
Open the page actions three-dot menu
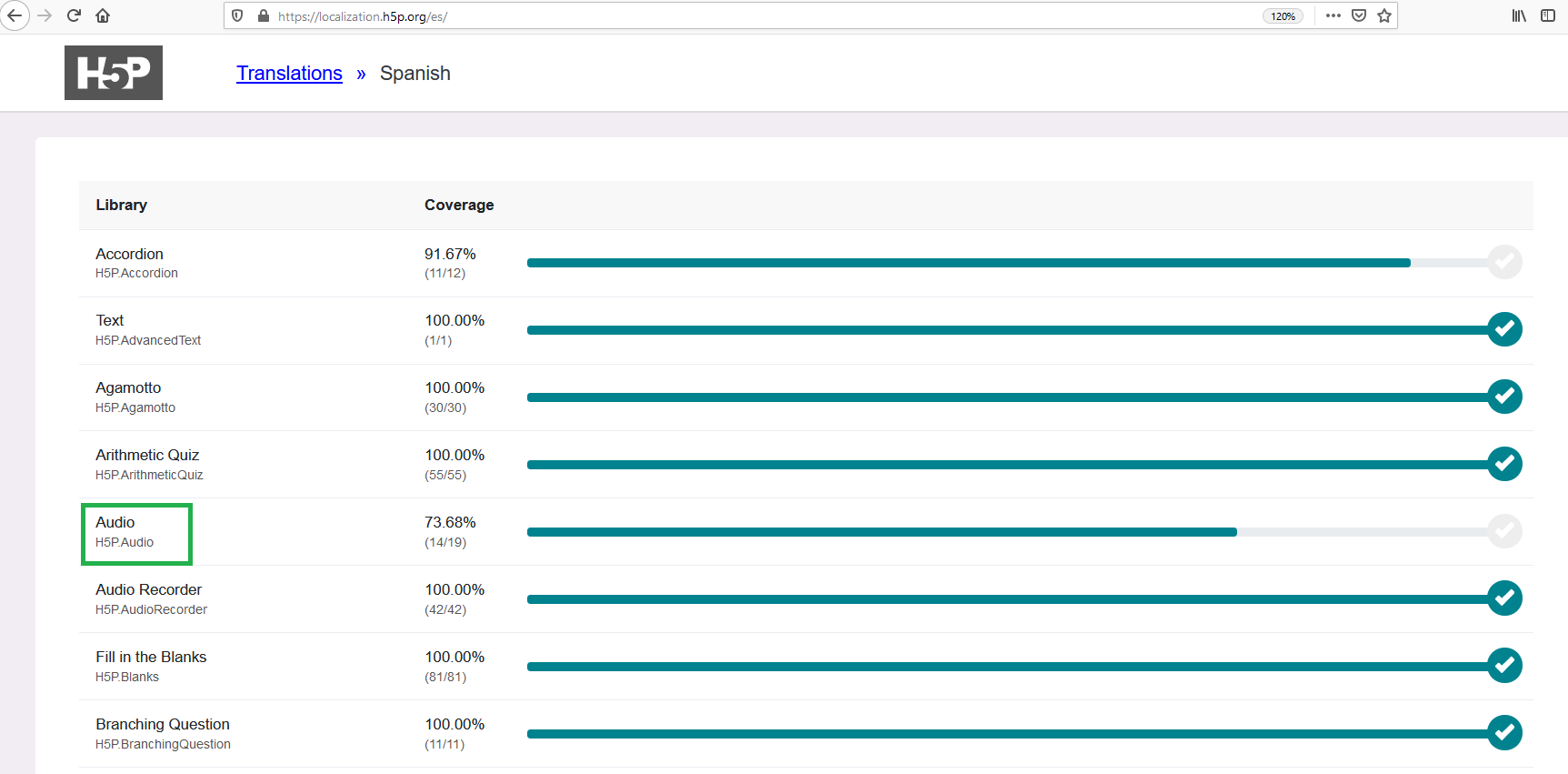click(x=1333, y=15)
